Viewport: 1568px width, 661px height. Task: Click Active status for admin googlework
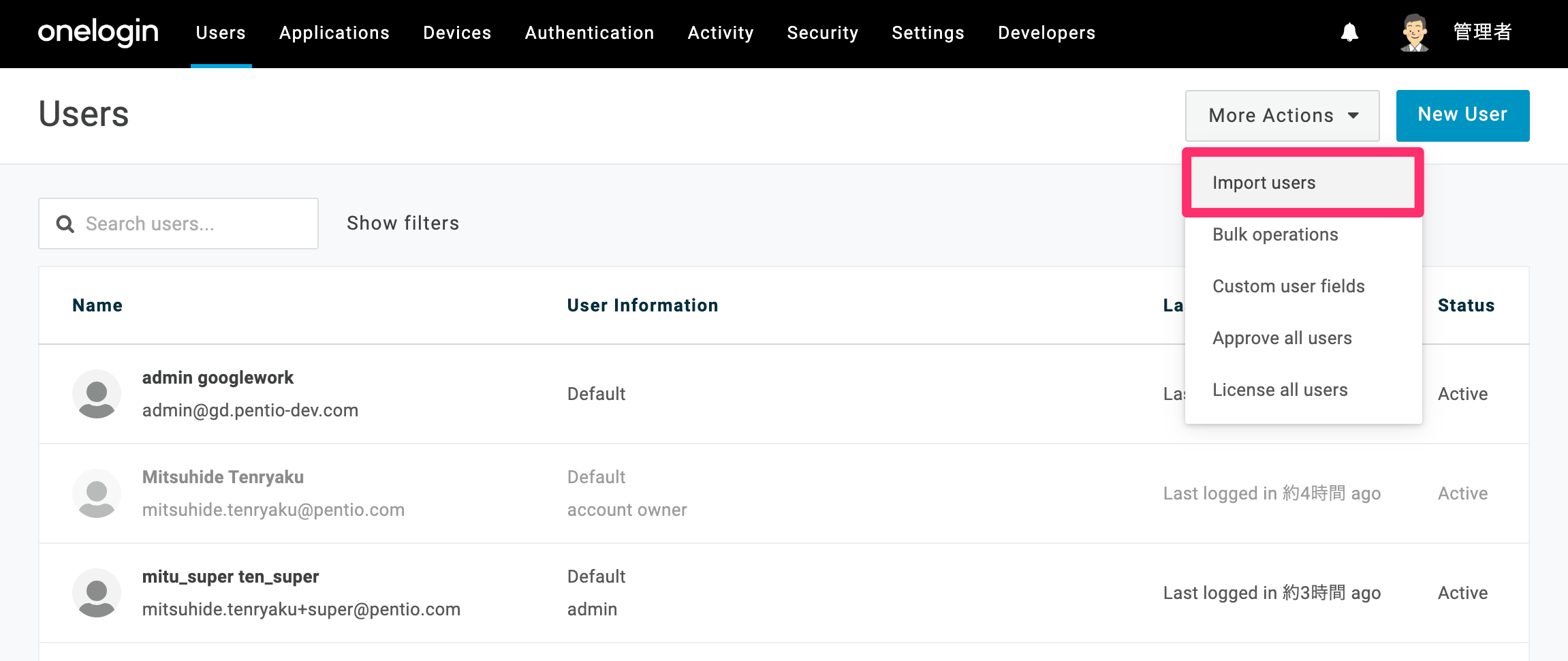coord(1462,394)
